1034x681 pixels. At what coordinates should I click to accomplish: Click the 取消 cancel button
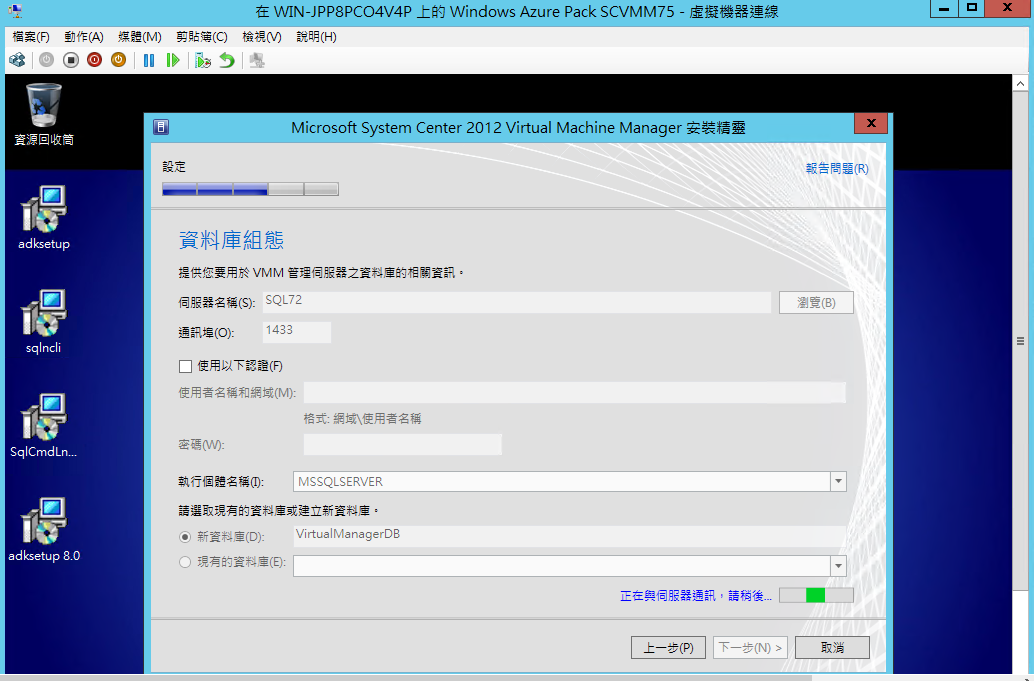832,647
